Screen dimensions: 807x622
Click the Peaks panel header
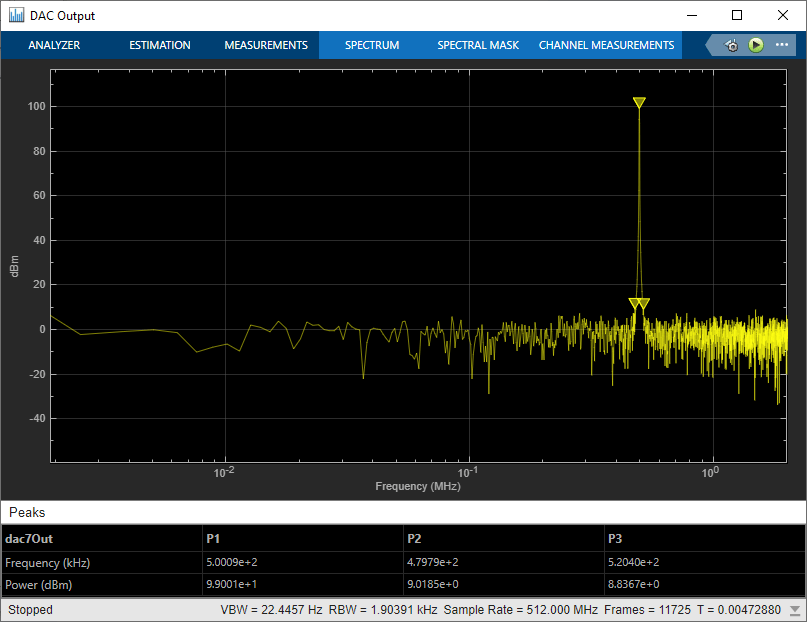click(403, 512)
